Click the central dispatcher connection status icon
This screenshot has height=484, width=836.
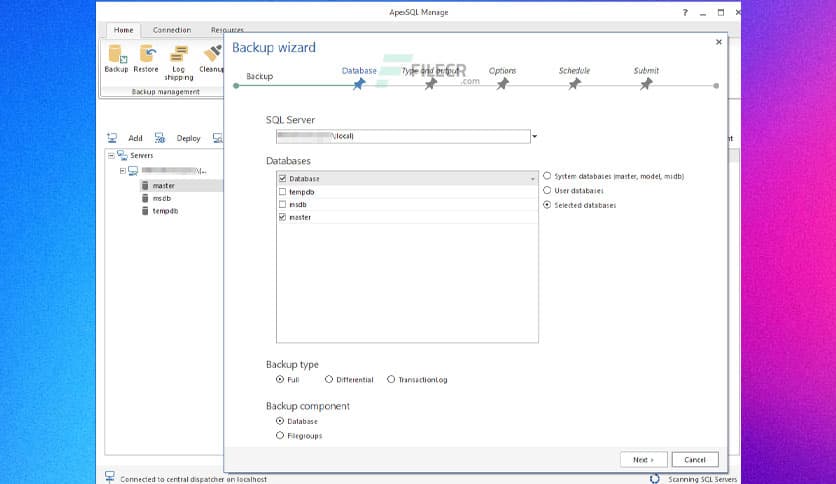(110, 477)
